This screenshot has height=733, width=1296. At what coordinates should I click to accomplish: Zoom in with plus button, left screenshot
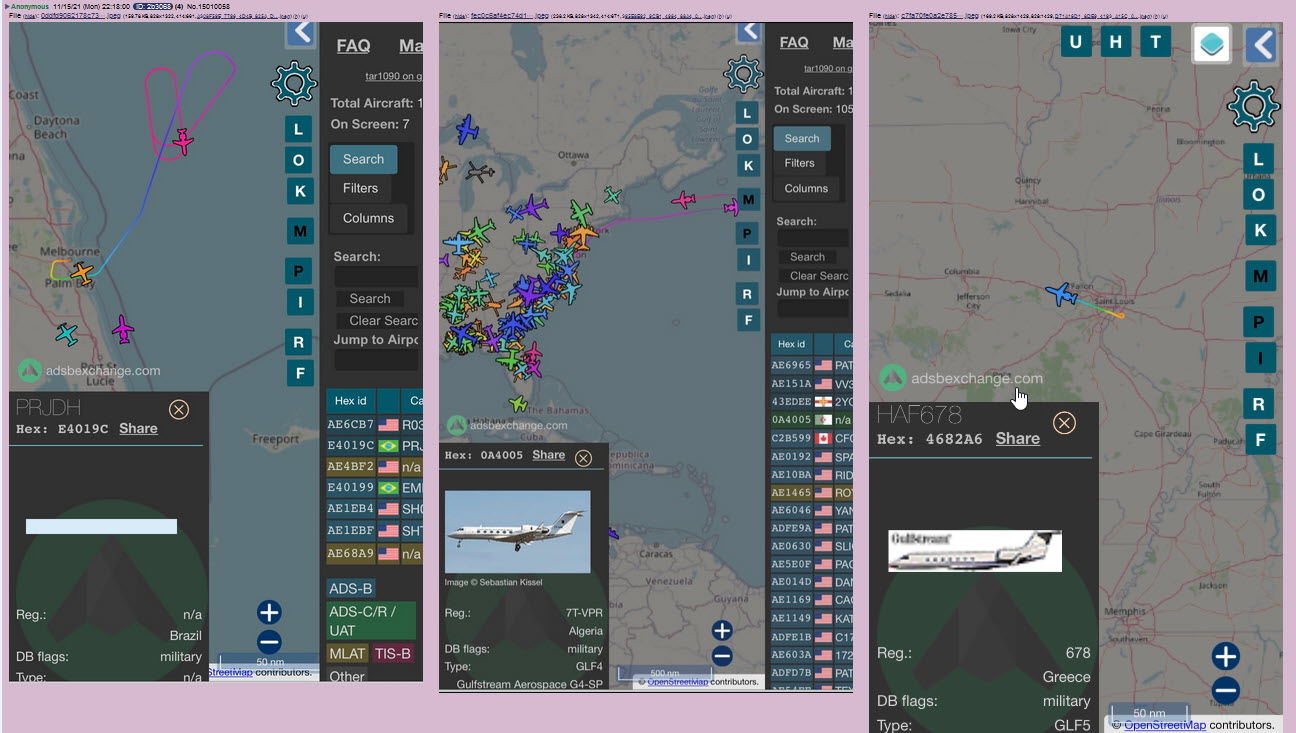tap(269, 612)
